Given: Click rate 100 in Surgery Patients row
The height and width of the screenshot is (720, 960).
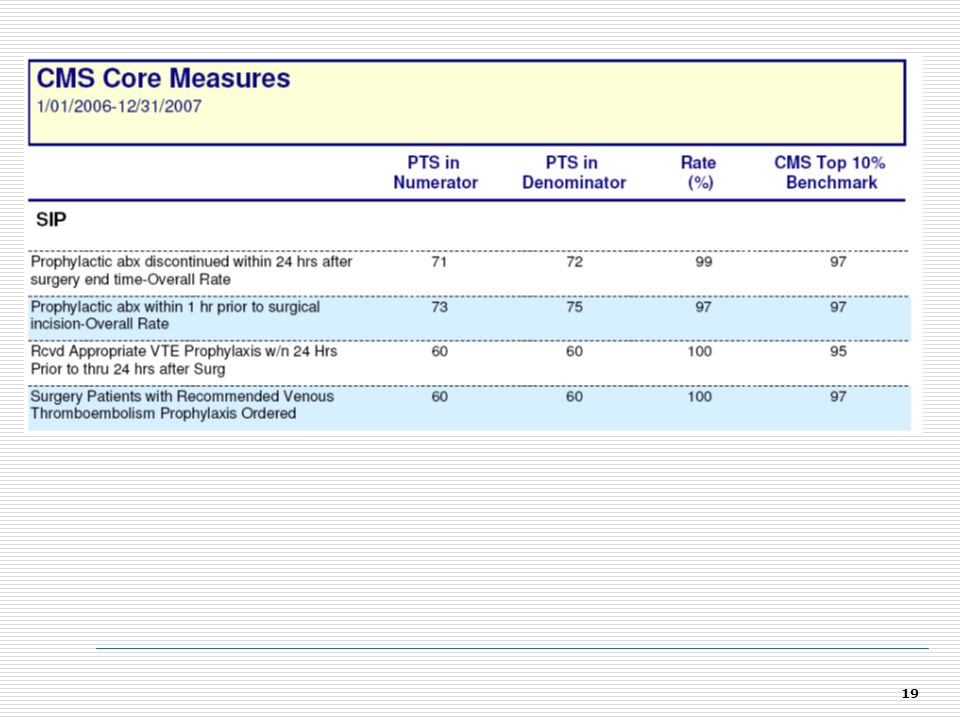Looking at the screenshot, I should (x=700, y=397).
